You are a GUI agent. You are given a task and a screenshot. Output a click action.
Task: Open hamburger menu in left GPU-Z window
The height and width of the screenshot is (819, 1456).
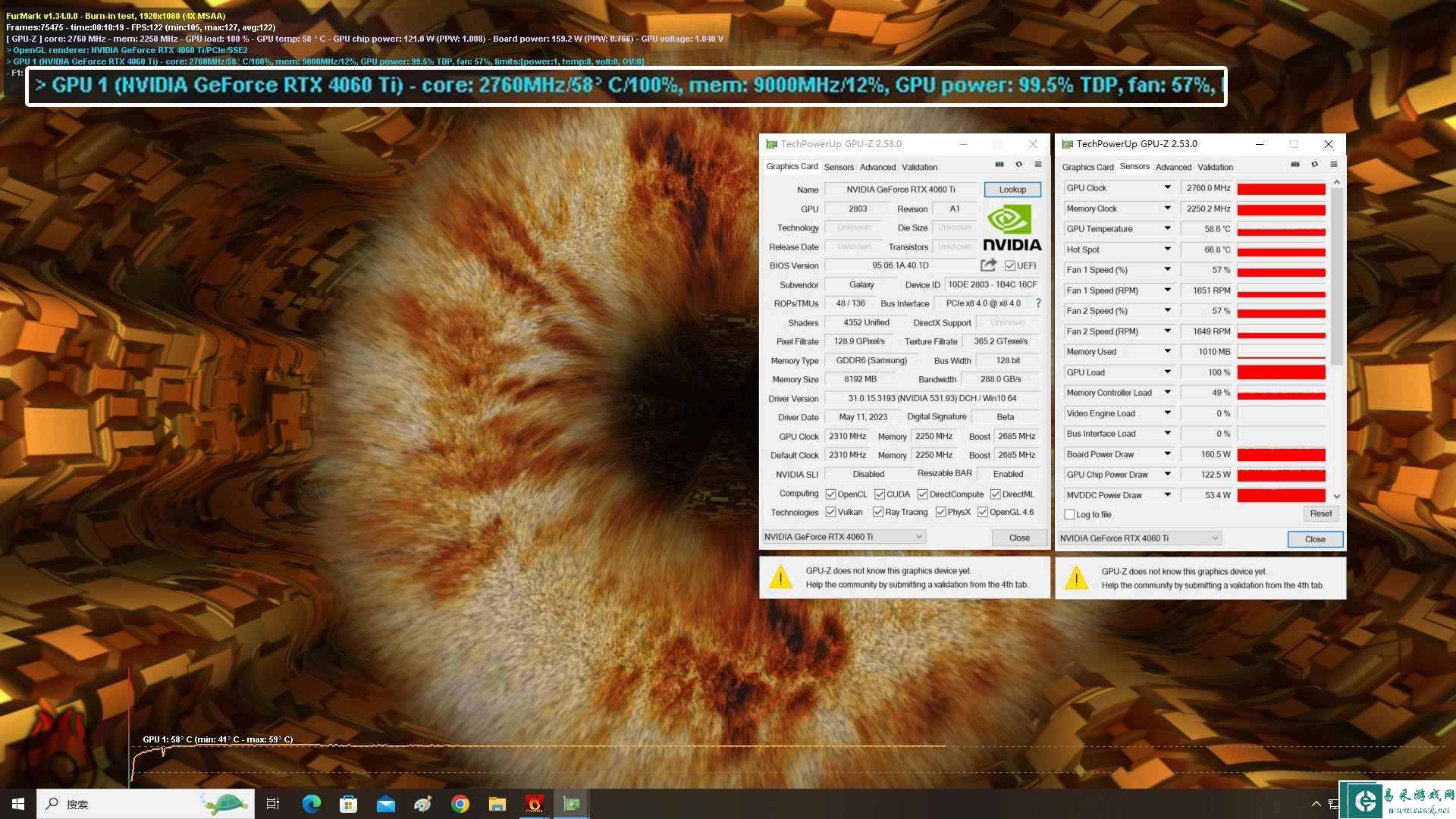[1038, 165]
